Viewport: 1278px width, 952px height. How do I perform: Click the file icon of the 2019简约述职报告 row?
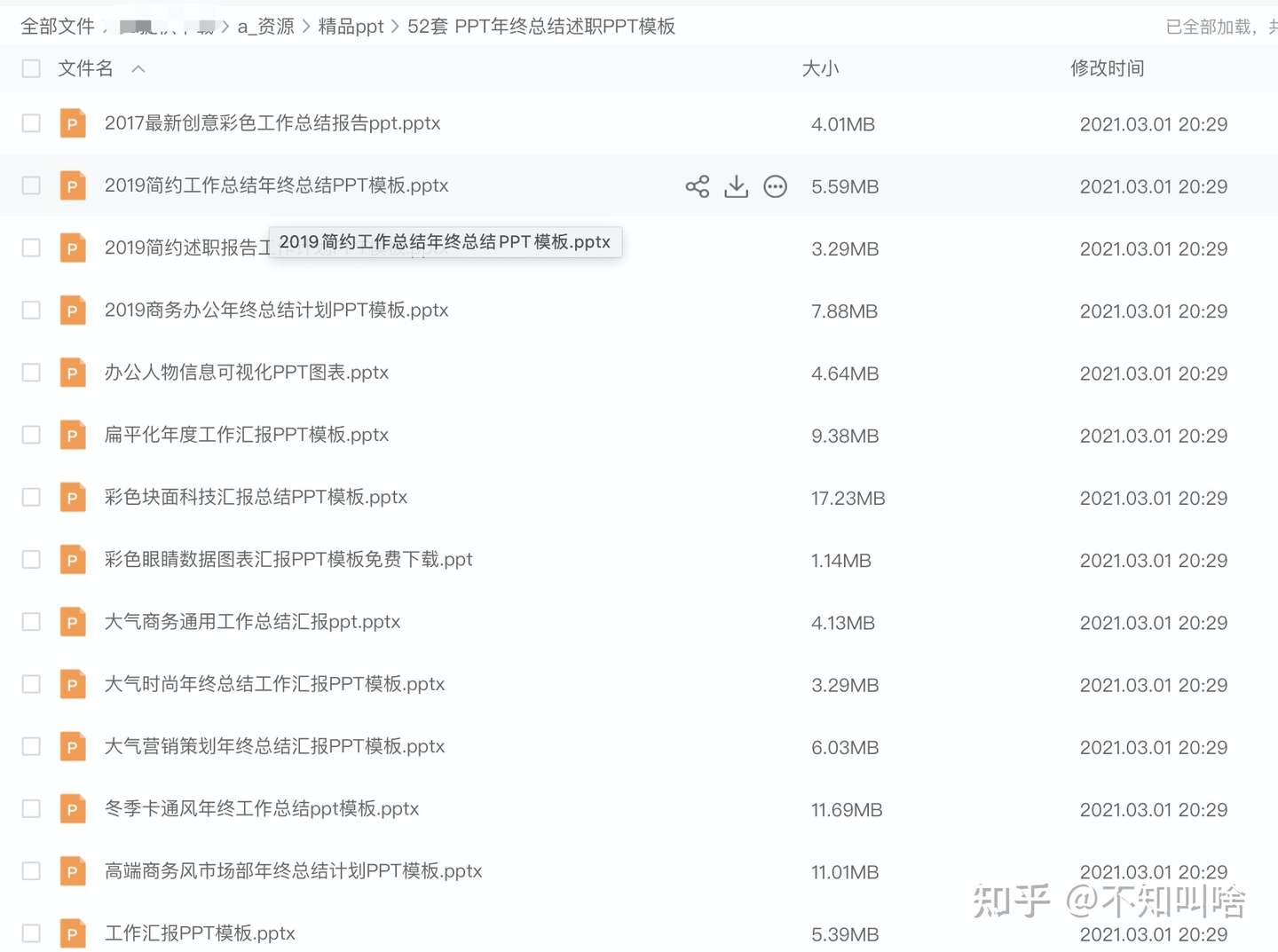[73, 248]
